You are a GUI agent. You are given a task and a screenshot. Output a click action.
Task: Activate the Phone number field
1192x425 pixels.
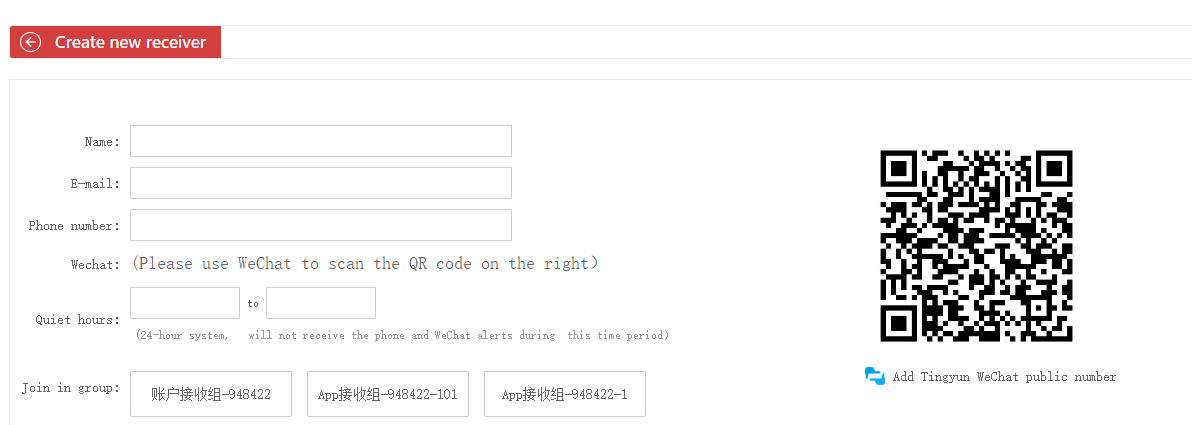tap(320, 225)
